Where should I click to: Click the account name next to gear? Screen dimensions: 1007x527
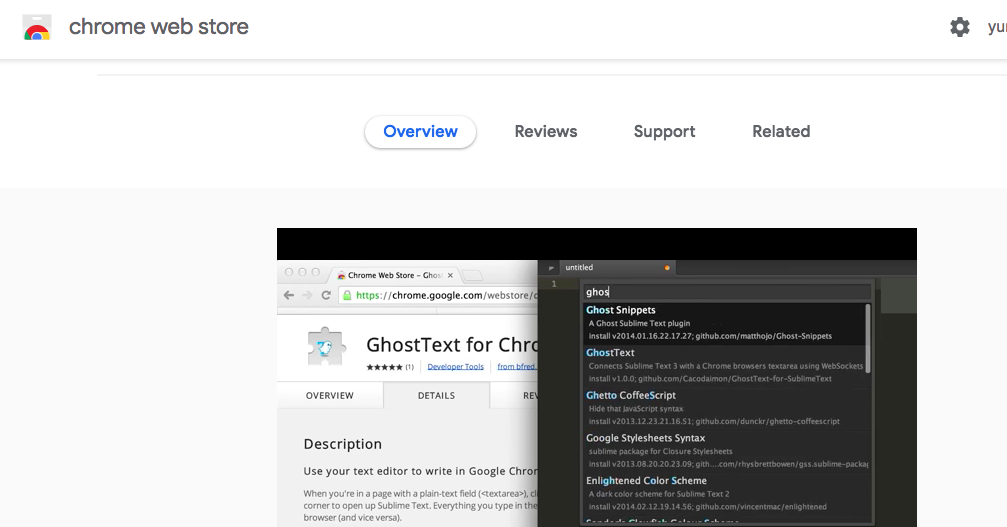[x=997, y=27]
